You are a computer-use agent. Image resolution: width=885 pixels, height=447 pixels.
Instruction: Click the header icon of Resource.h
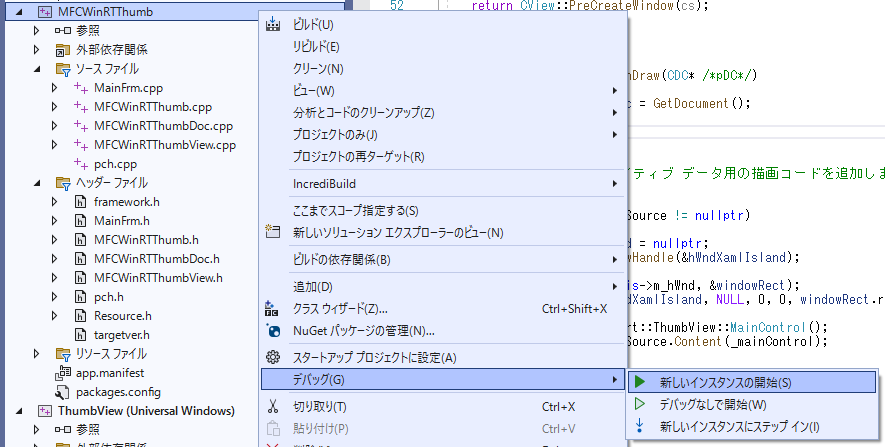(x=81, y=316)
